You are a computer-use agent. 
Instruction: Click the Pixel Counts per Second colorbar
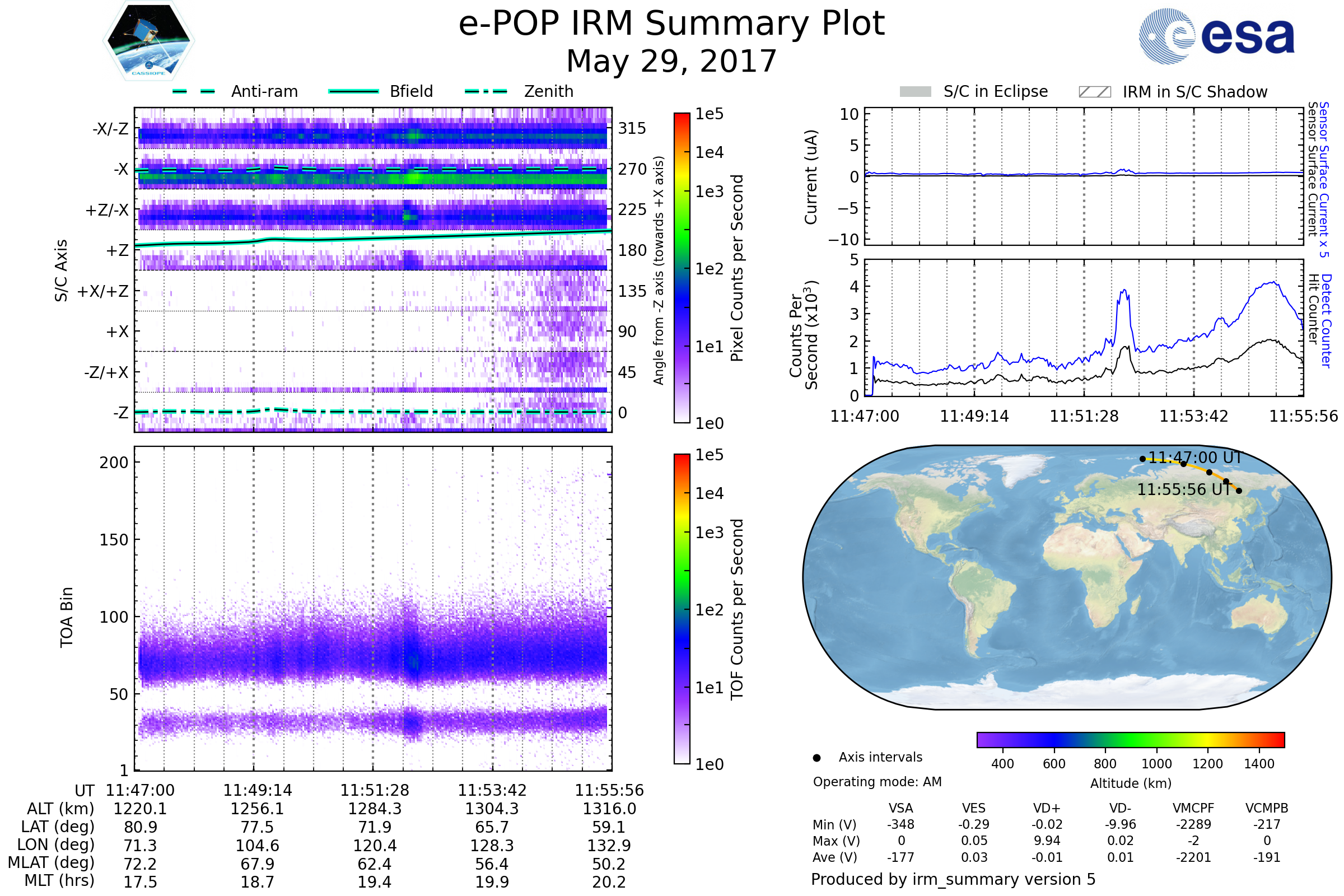click(x=682, y=268)
